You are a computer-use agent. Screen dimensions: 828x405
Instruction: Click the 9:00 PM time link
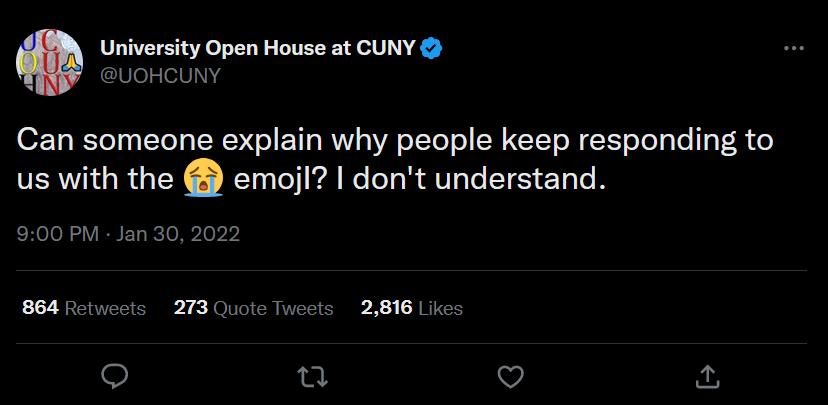pyautogui.click(x=57, y=236)
